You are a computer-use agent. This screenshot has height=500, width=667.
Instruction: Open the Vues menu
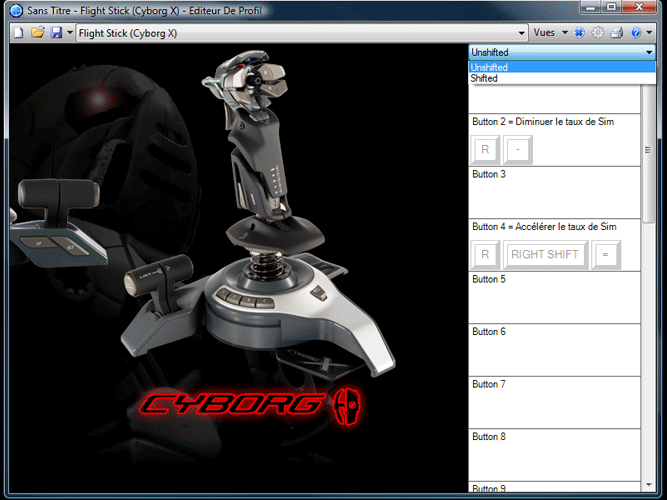(x=544, y=33)
